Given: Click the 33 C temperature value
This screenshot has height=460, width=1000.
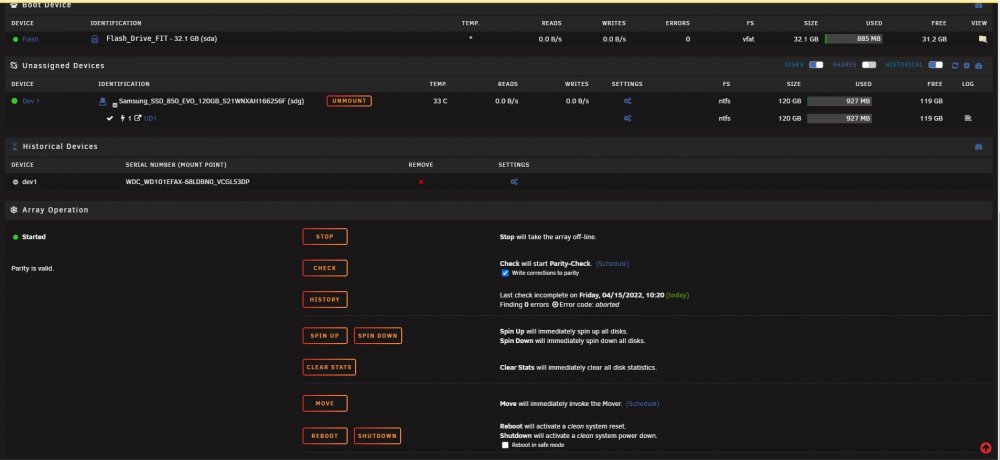Looking at the screenshot, I should (x=440, y=101).
